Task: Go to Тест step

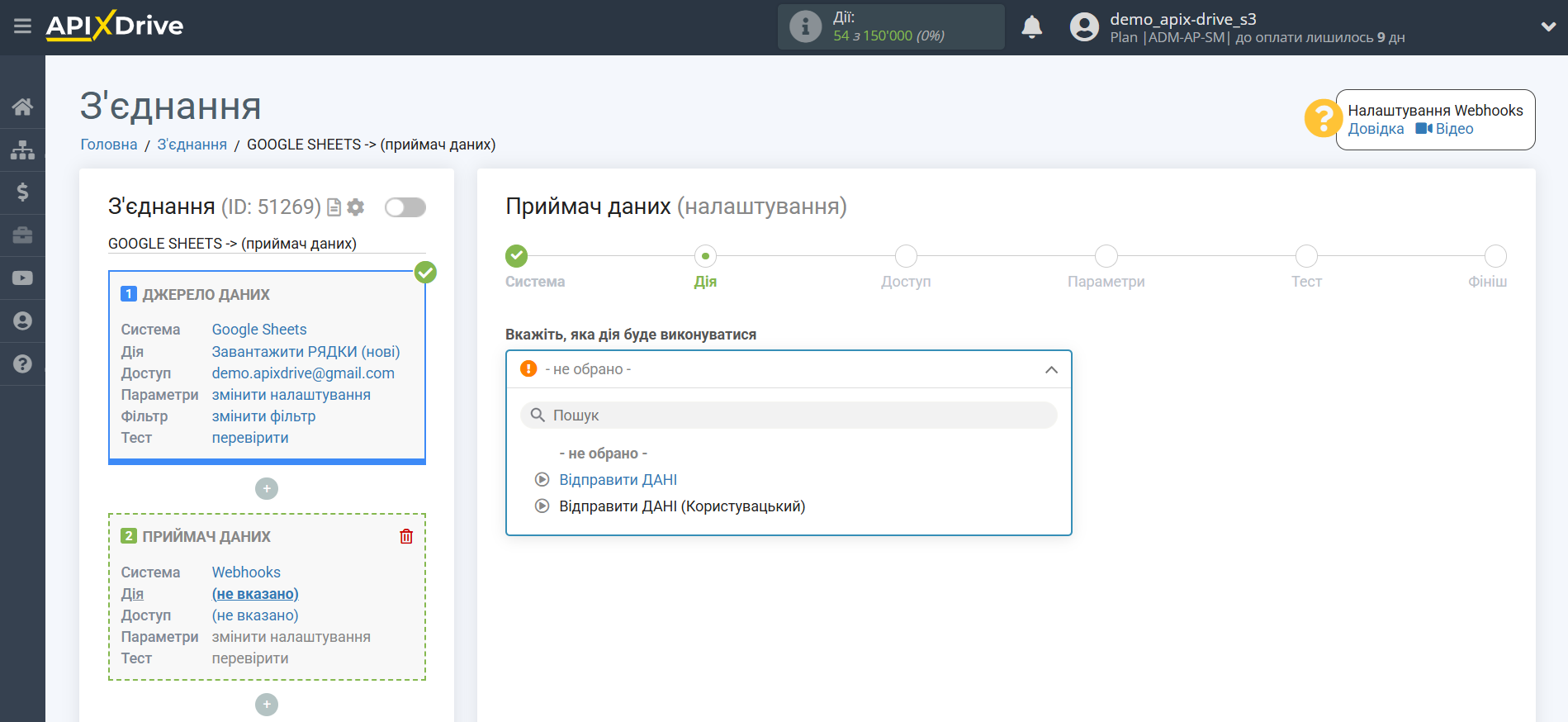Action: 1306,256
